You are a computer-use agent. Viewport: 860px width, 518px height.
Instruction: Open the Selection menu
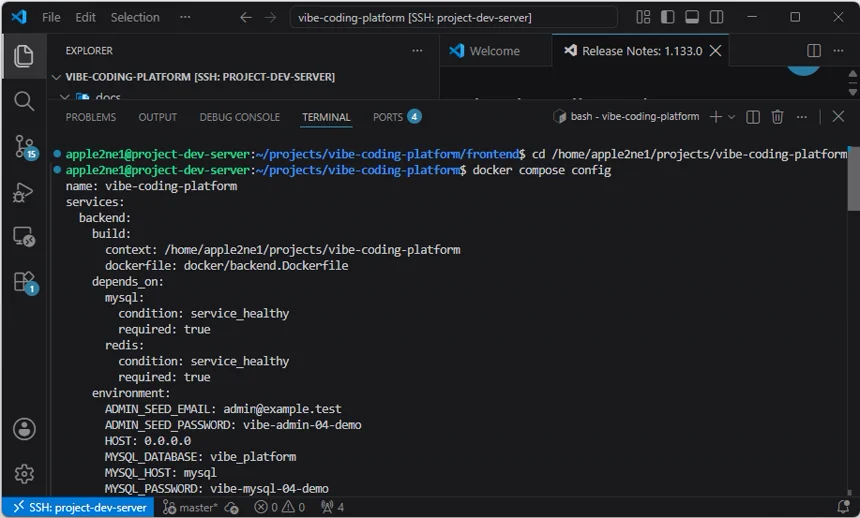(135, 17)
